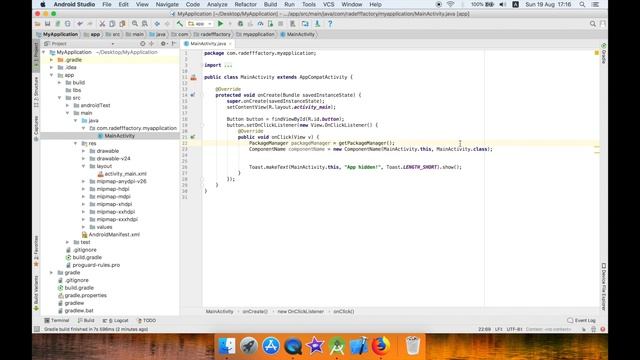Click the Make Project hammer icon
The width and height of the screenshot is (640, 360).
[180, 24]
